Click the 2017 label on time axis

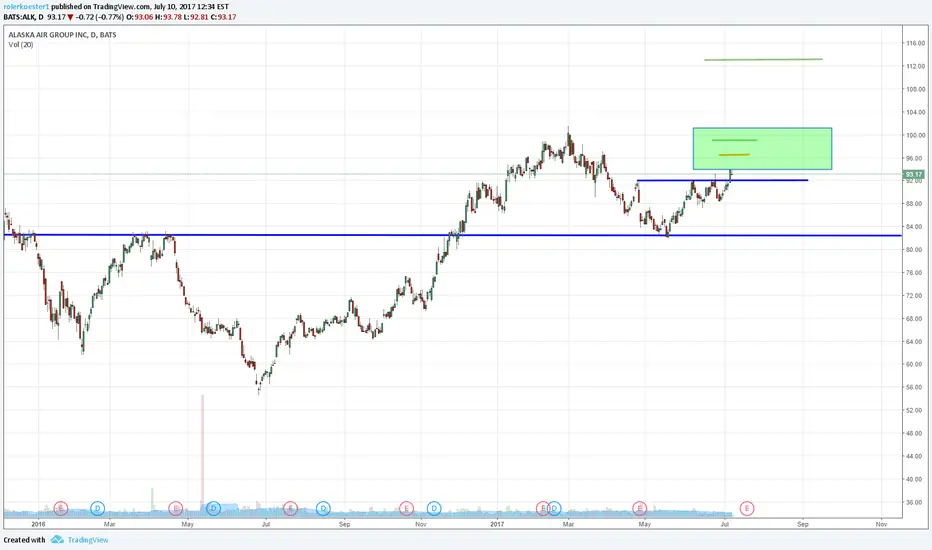[498, 524]
